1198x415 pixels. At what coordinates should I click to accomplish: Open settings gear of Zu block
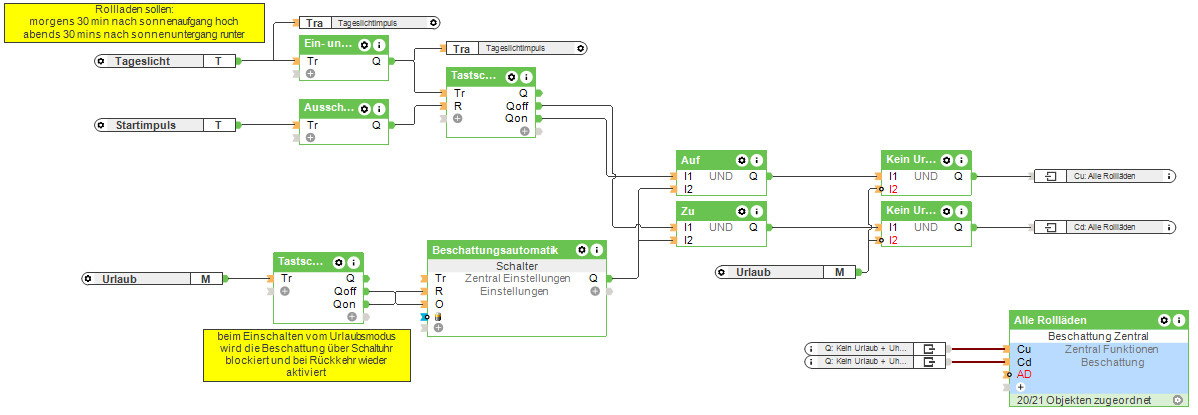coord(741,211)
